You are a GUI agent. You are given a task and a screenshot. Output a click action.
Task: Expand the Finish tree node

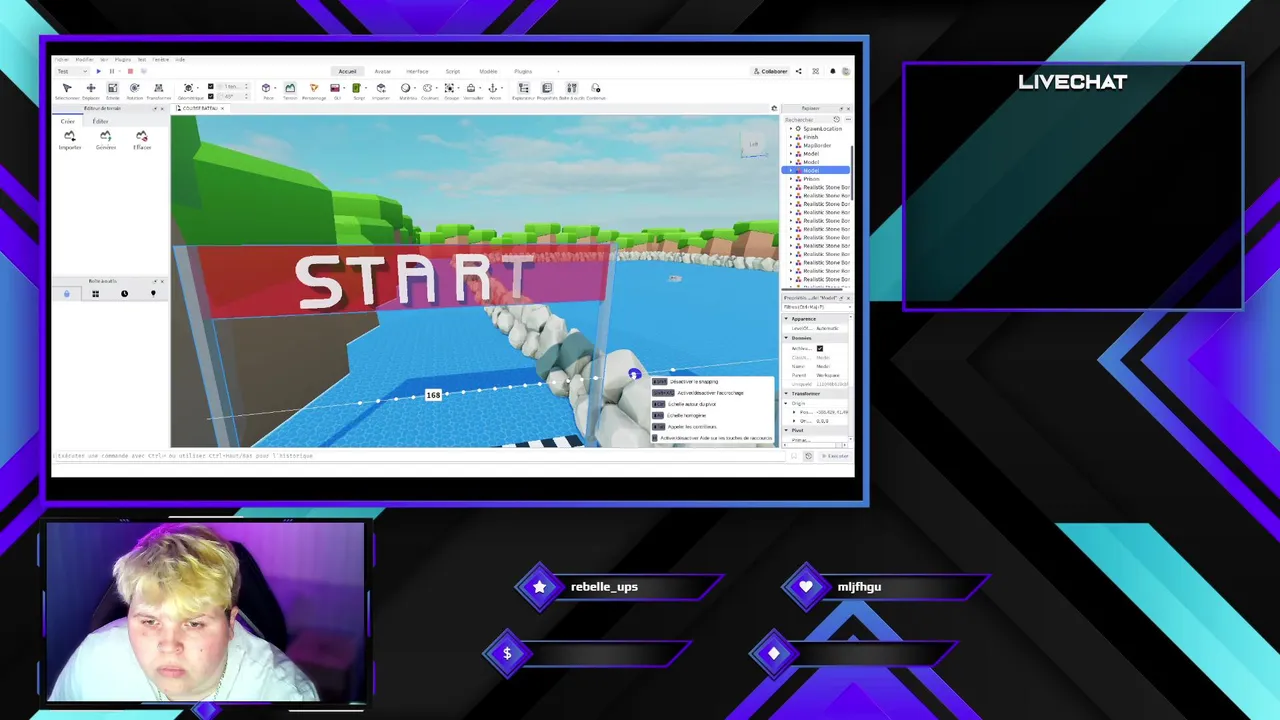tap(791, 137)
